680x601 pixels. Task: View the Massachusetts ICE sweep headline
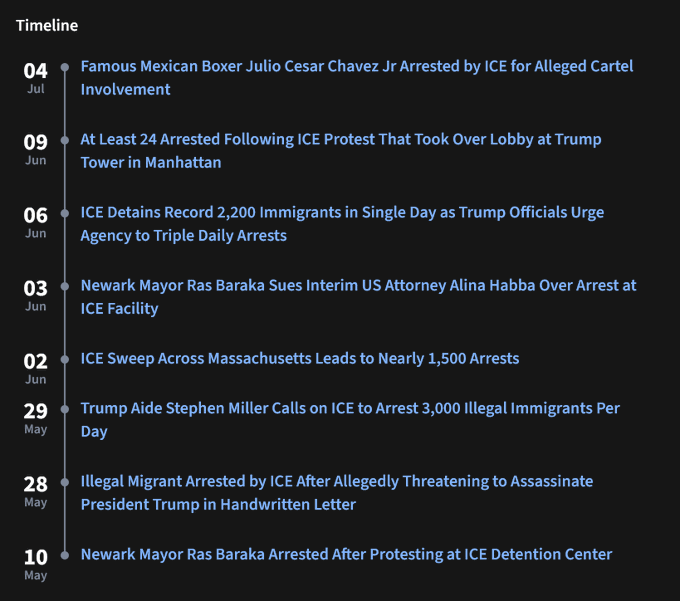pos(300,358)
